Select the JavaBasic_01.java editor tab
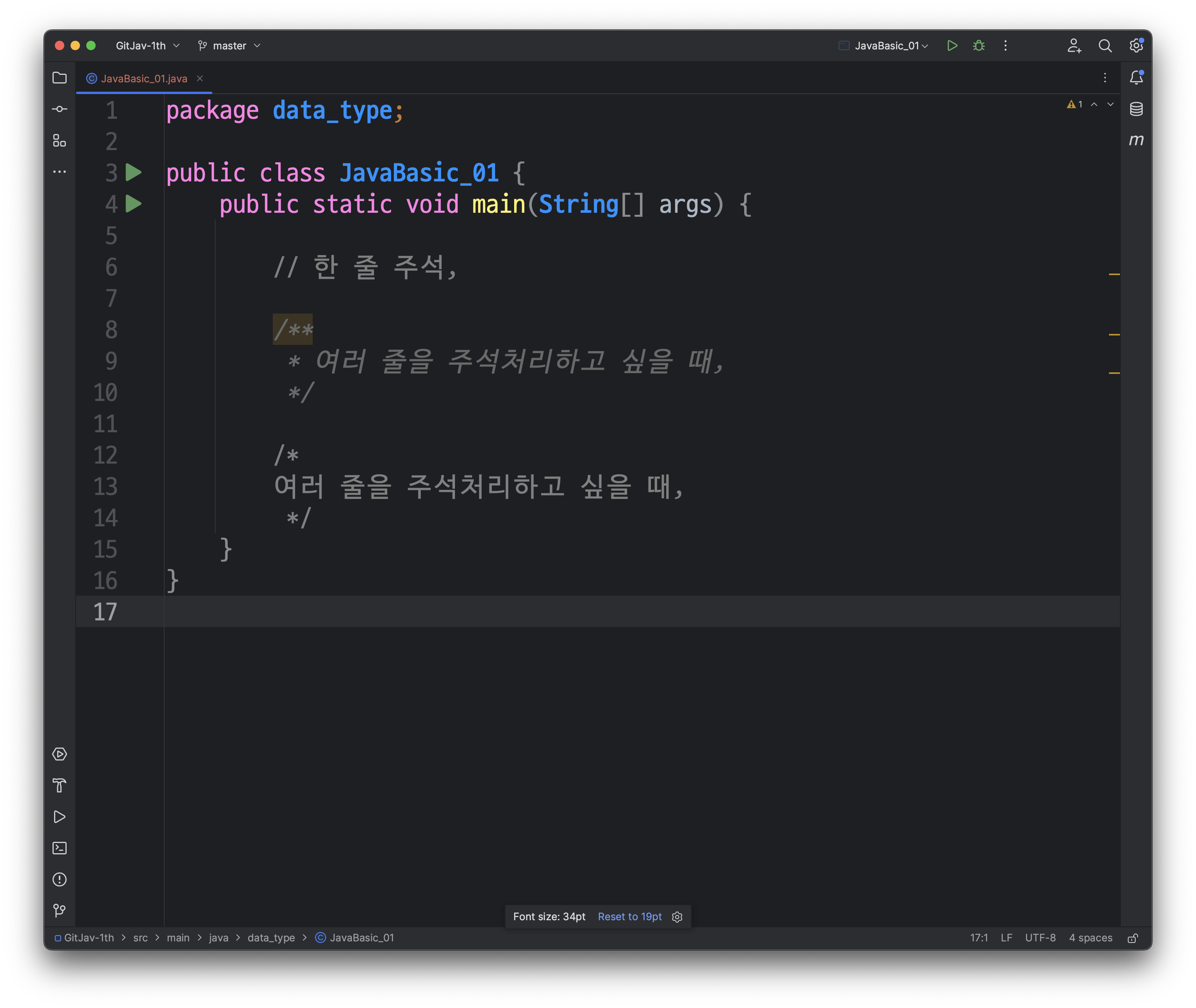The width and height of the screenshot is (1196, 1008). point(143,79)
